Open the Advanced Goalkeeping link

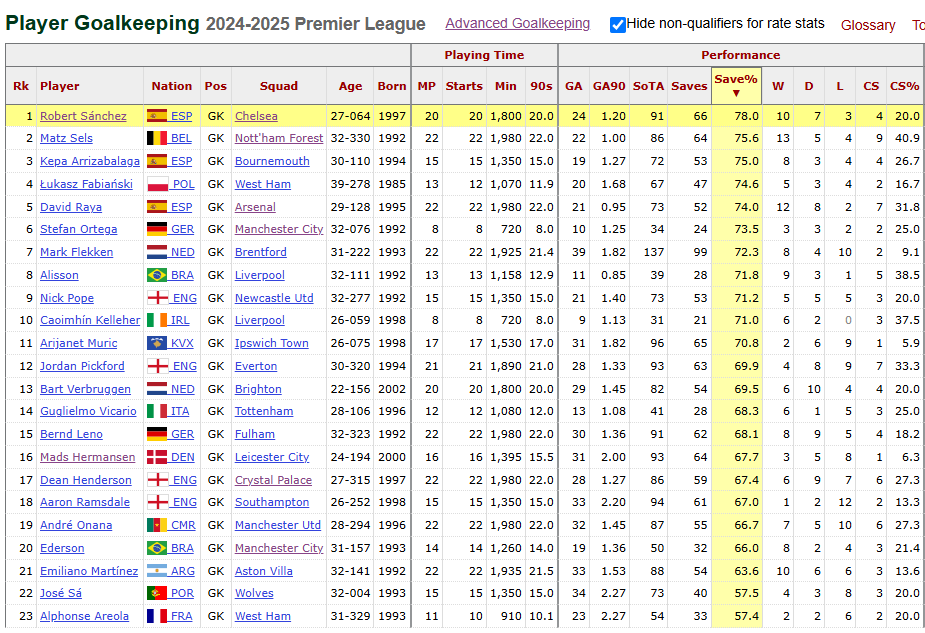[517, 24]
